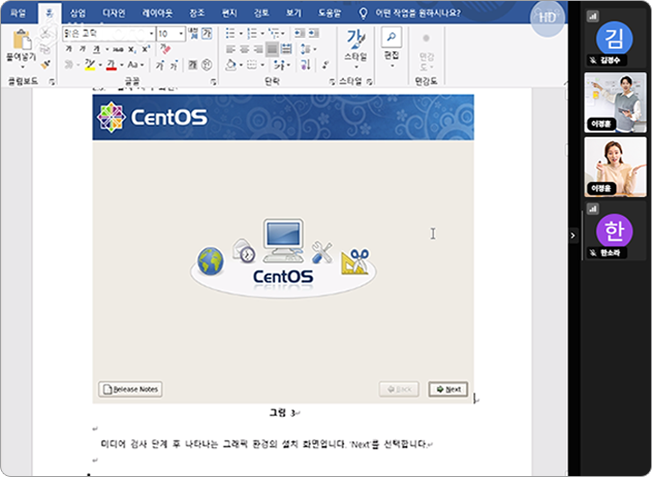The width and height of the screenshot is (652, 477).
Task: Increase paragraph indent
Action: (x=314, y=33)
